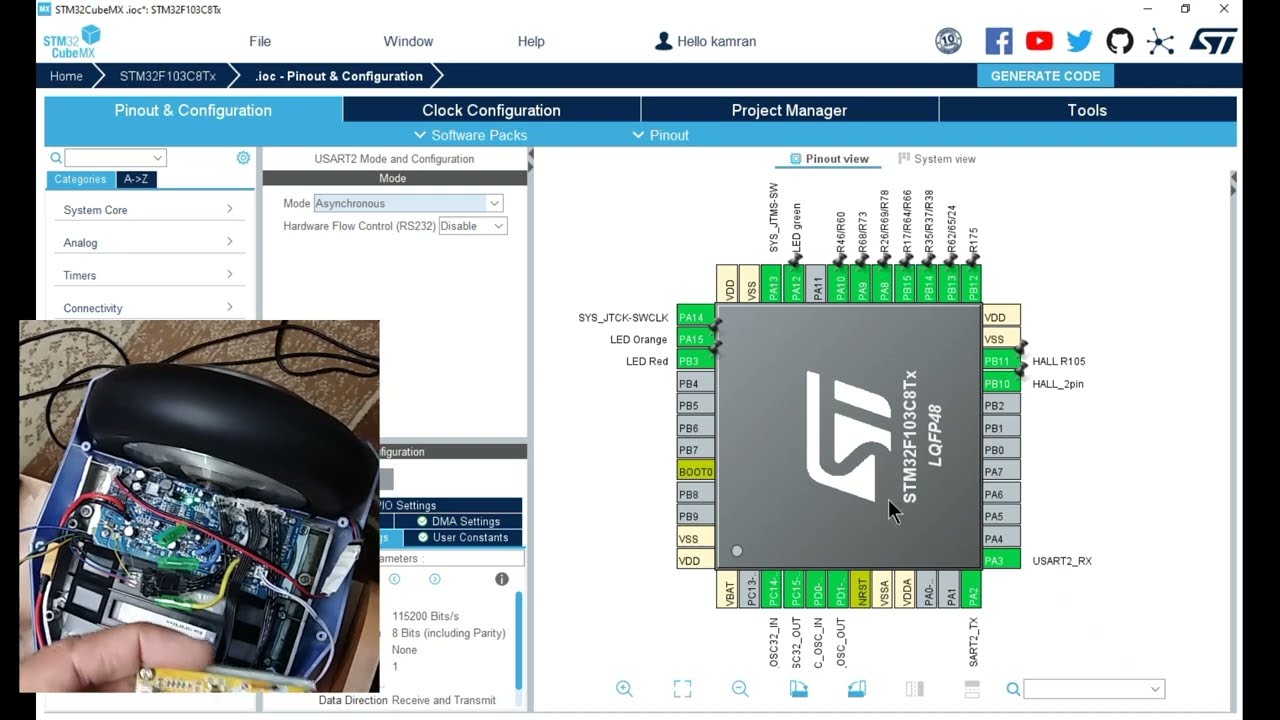This screenshot has width=1280, height=720.
Task: Open the Window menu
Action: click(x=408, y=41)
